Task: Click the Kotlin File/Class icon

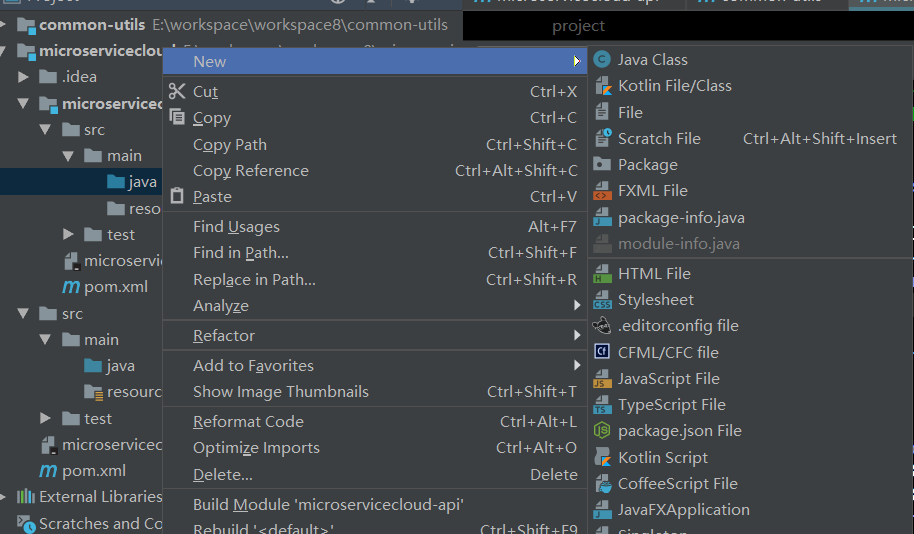Action: (x=602, y=86)
